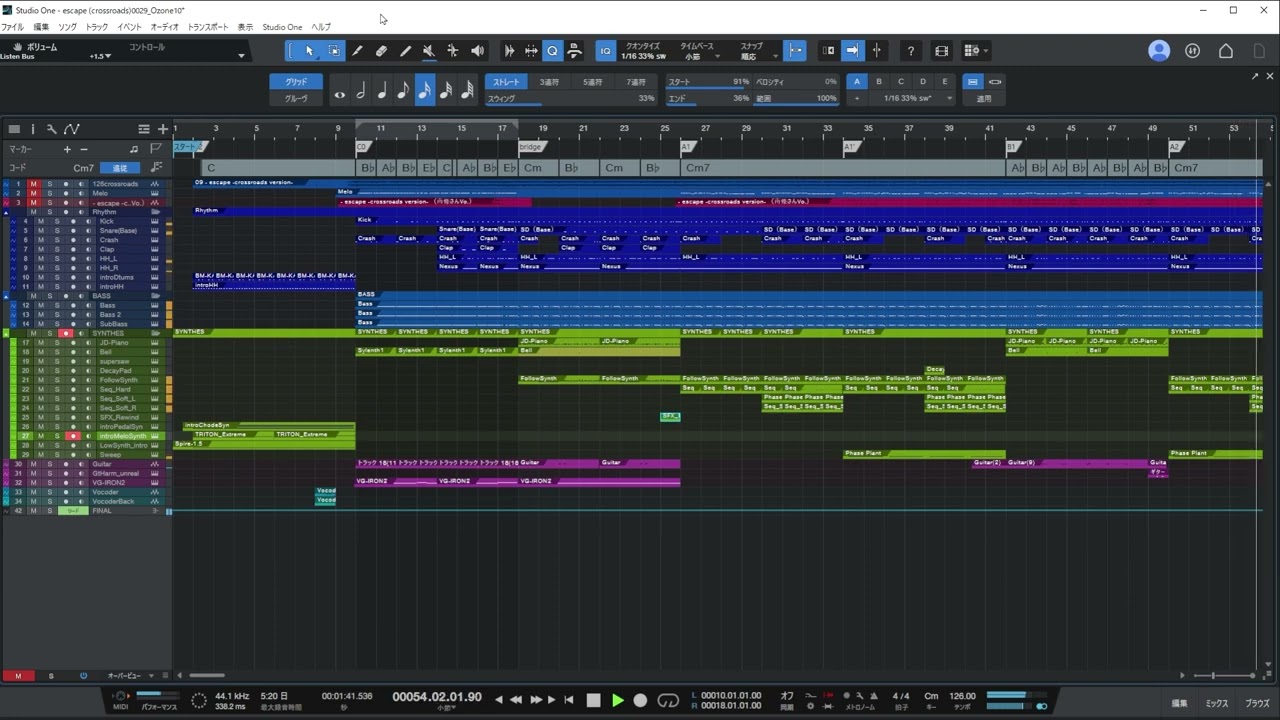Switch to グリッド quantize mode
Image resolution: width=1280 pixels, height=720 pixels.
(296, 82)
